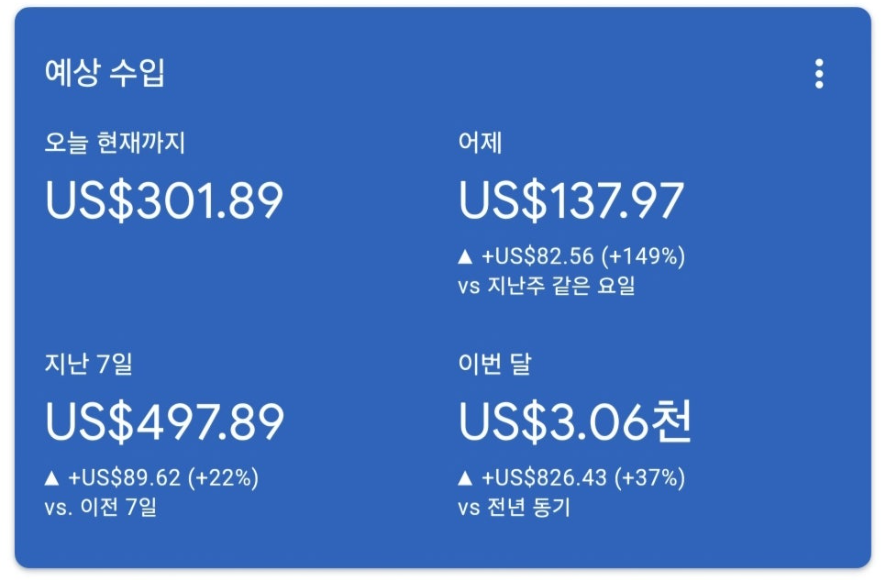Select the +US$89.62 (+22%) change text
The width and height of the screenshot is (881, 580).
(x=164, y=478)
